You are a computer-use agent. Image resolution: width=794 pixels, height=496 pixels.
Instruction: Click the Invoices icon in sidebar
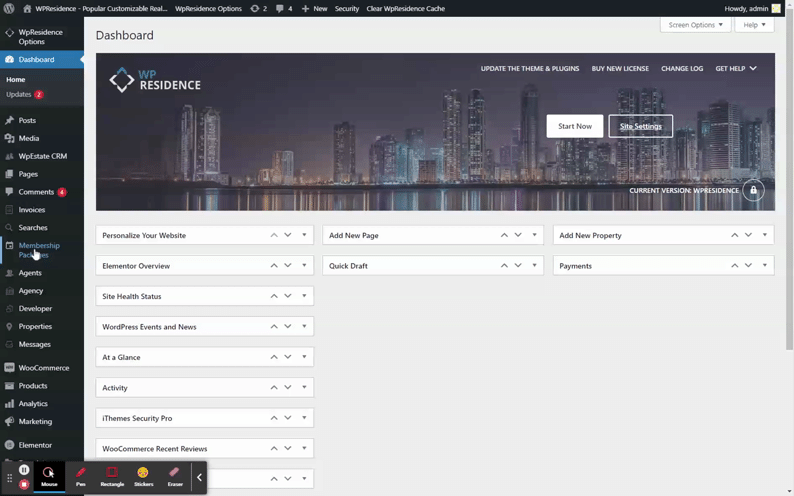coord(9,210)
